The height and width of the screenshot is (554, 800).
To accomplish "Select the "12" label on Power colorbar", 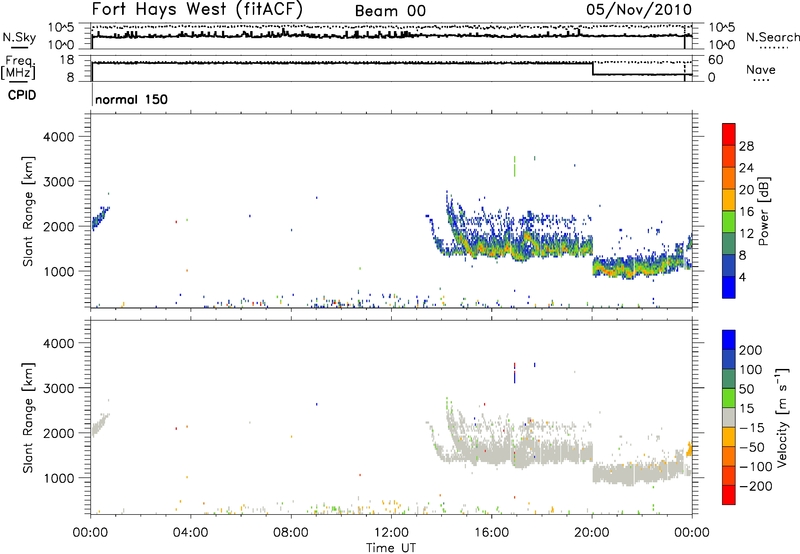I will point(746,234).
